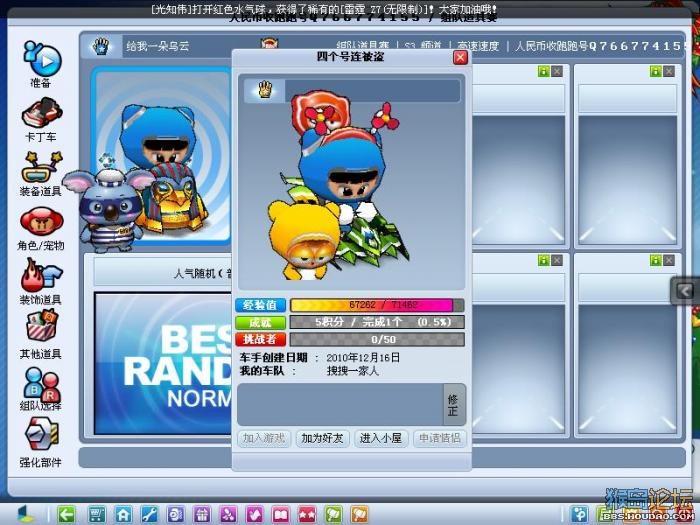The image size is (700, 525).
Task: Close the top-right empty slot with X
Action: 669,71
